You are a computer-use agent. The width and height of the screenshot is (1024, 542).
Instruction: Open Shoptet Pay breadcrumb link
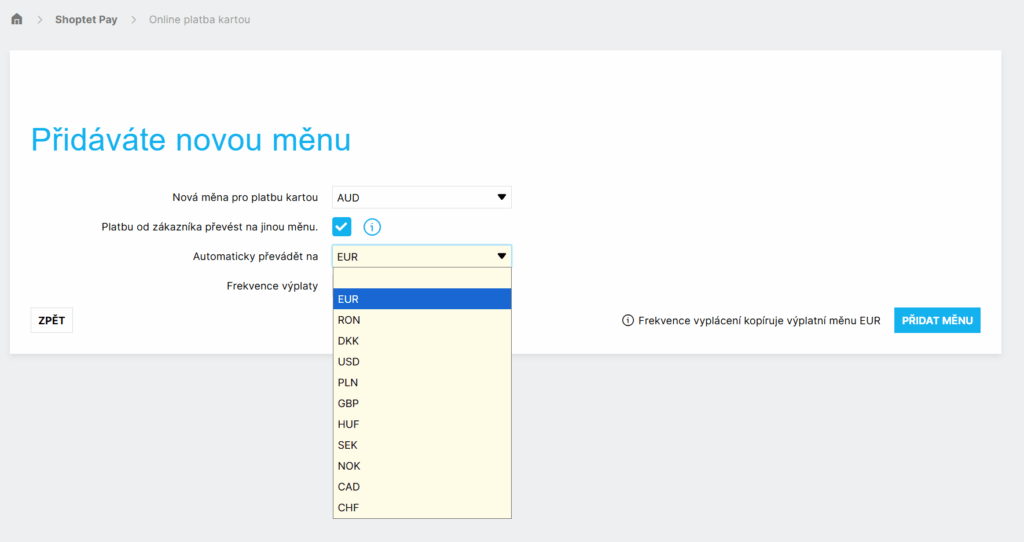[x=86, y=20]
